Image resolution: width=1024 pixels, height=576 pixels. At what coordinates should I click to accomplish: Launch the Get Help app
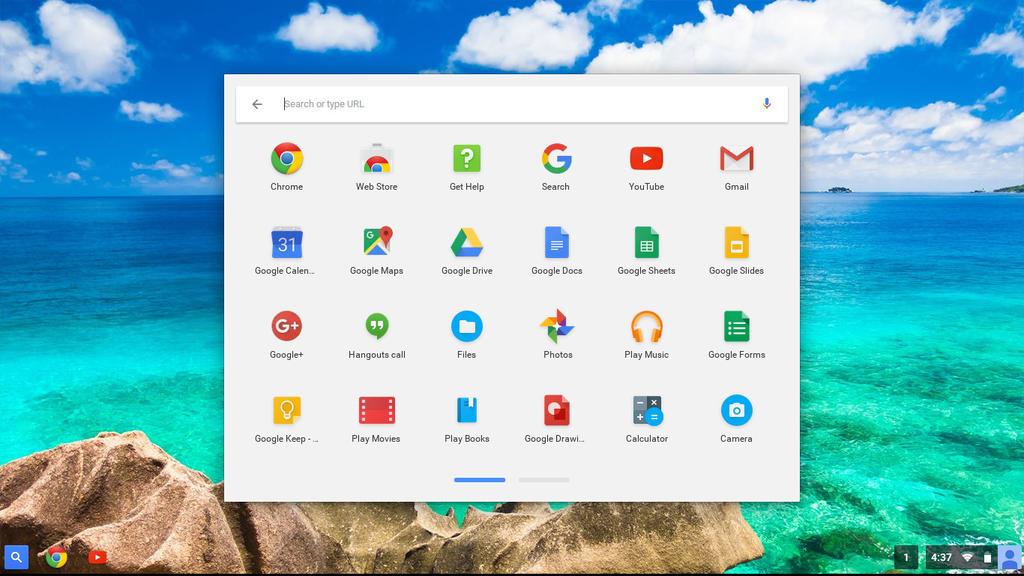pos(467,159)
